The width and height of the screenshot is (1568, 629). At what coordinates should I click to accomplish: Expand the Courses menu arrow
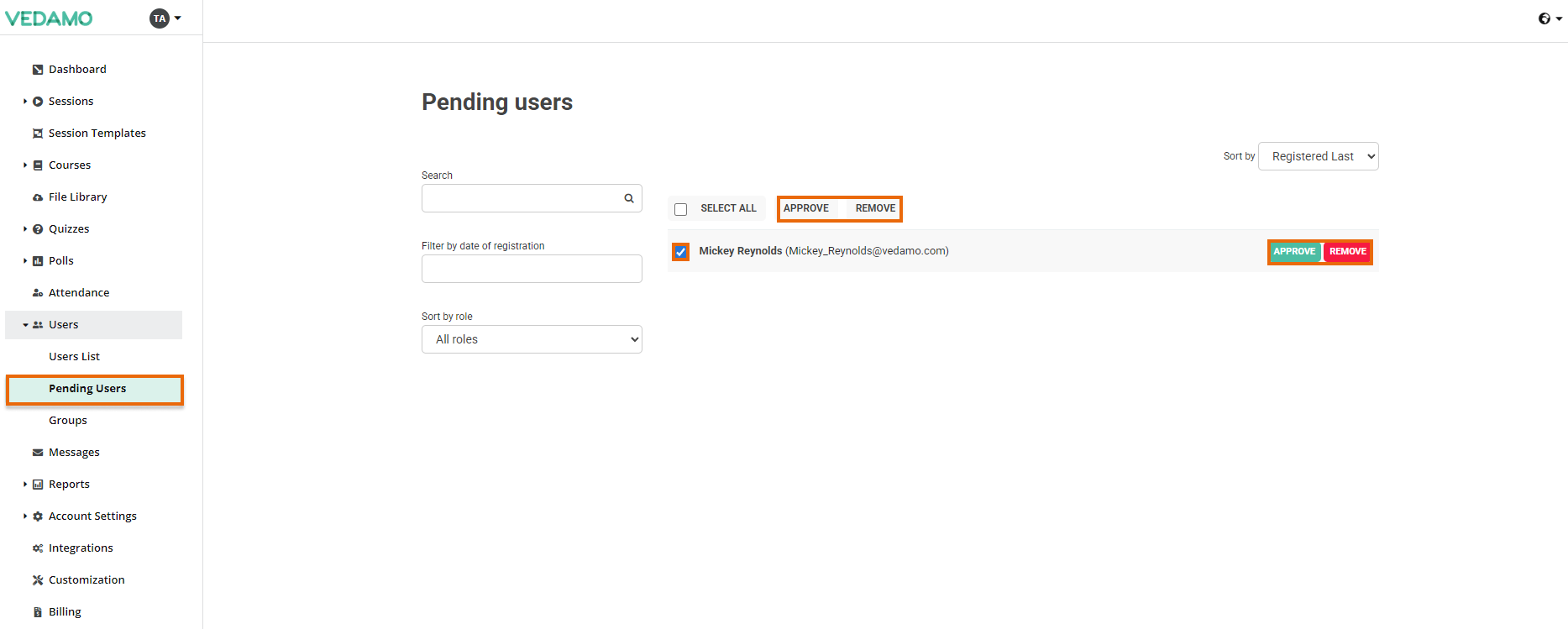pyautogui.click(x=25, y=165)
